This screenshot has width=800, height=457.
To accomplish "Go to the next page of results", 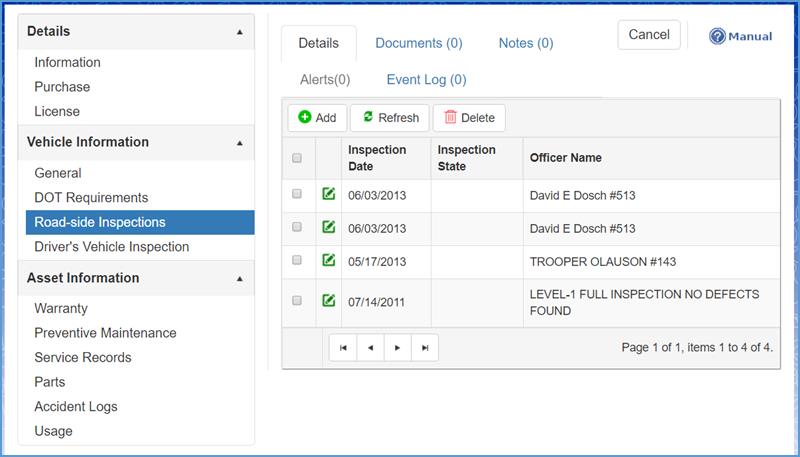I will click(x=398, y=347).
